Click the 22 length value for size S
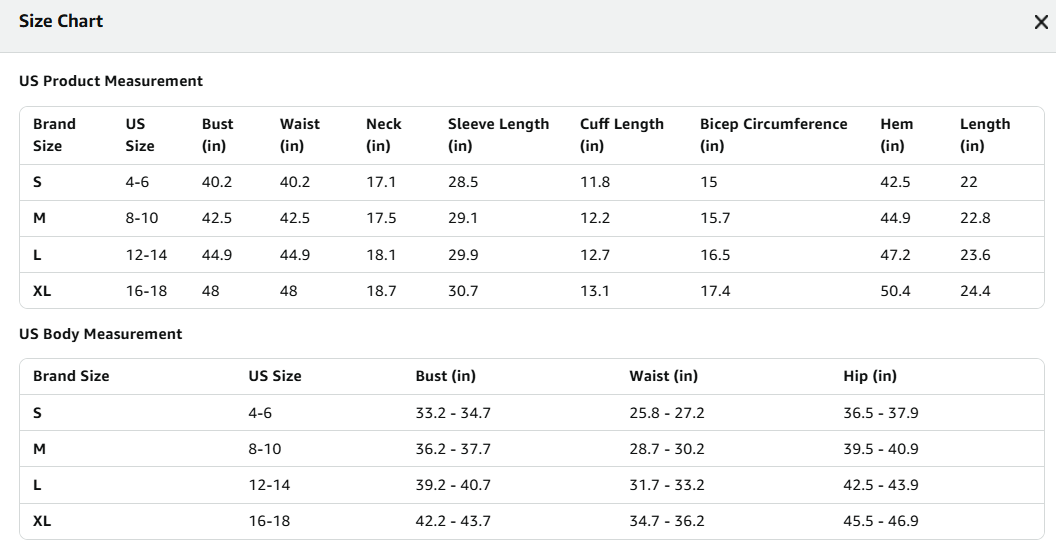 [x=968, y=182]
